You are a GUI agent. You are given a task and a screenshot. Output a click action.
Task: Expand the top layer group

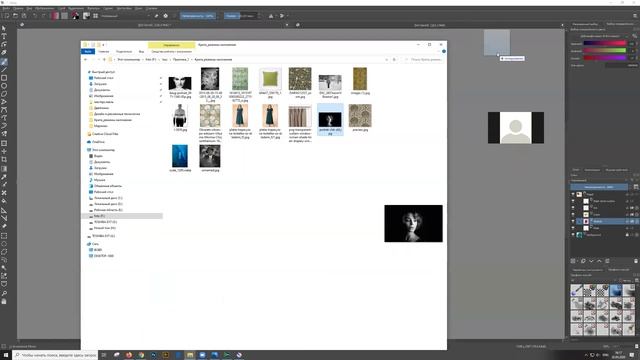click(x=585, y=193)
